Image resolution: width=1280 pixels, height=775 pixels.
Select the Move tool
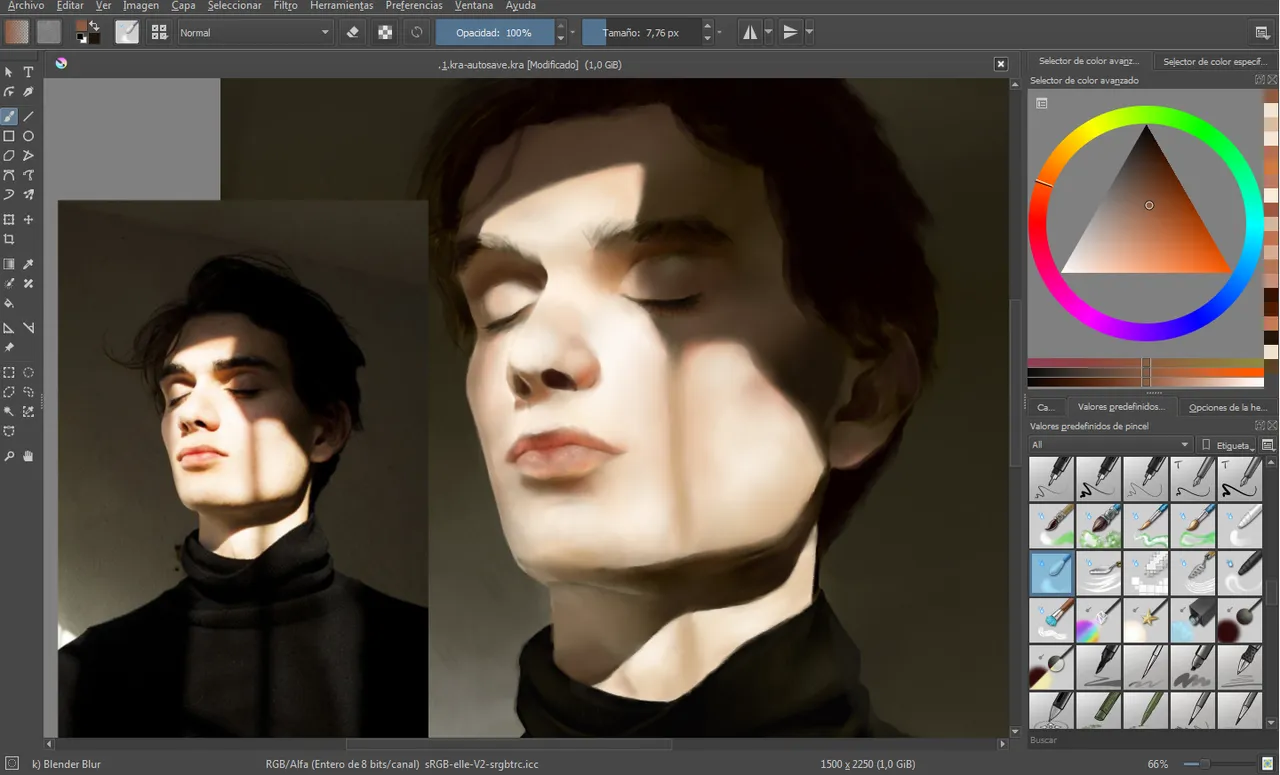point(28,220)
